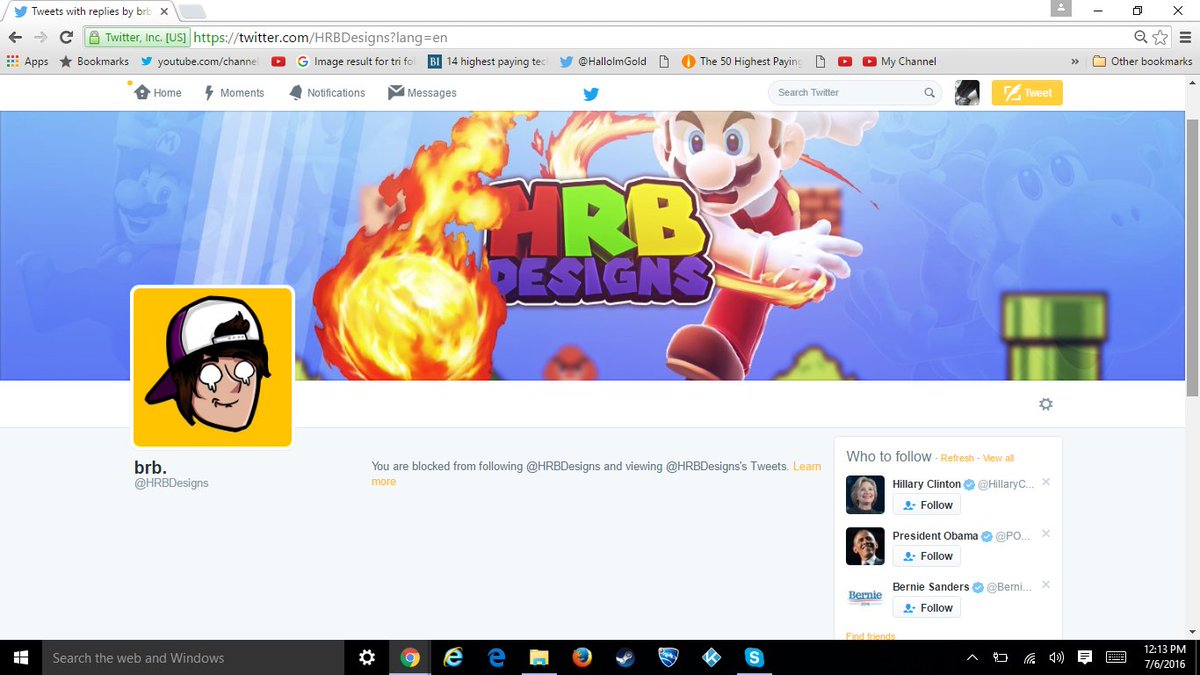1200x675 pixels.
Task: Refresh the Who to follow list
Action: tap(957, 458)
